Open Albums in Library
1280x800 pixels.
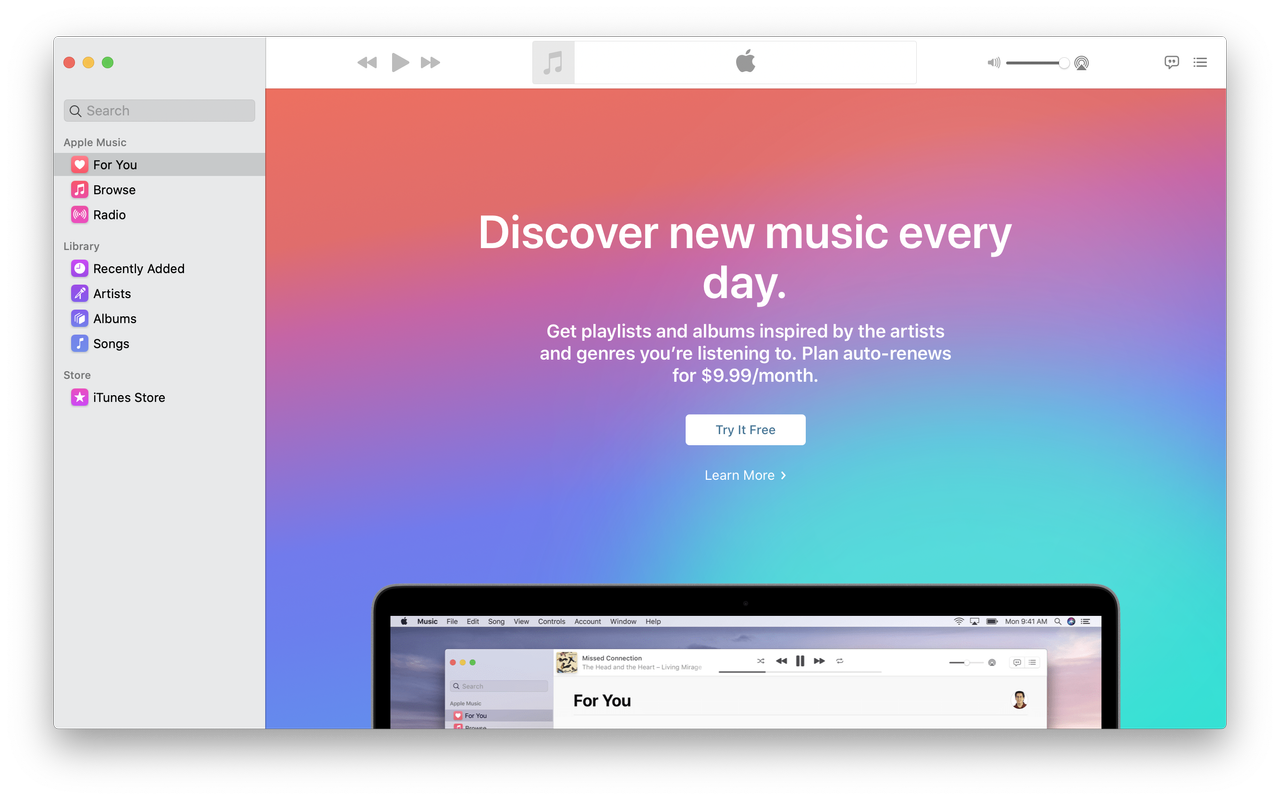pyautogui.click(x=160, y=319)
